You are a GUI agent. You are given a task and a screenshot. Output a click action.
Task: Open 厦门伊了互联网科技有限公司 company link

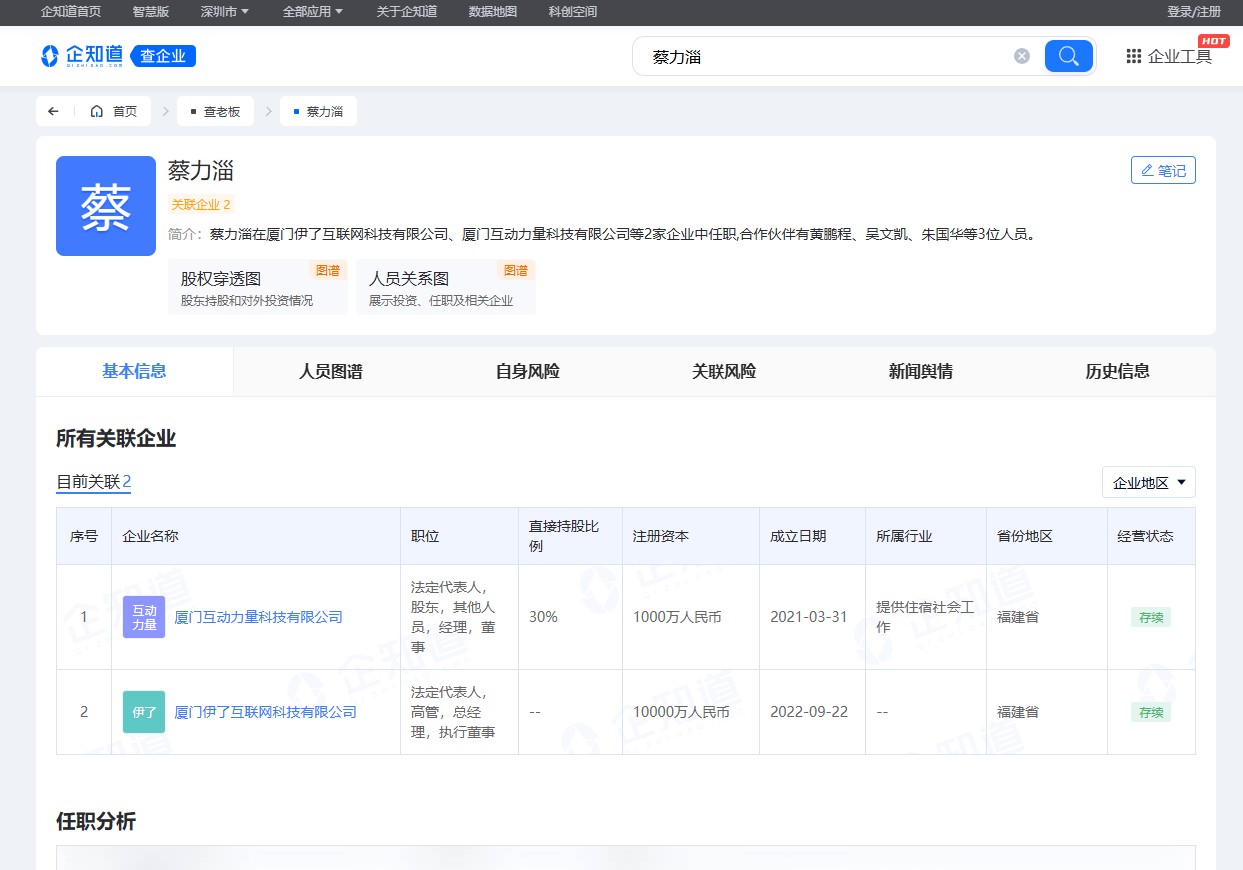tap(265, 712)
